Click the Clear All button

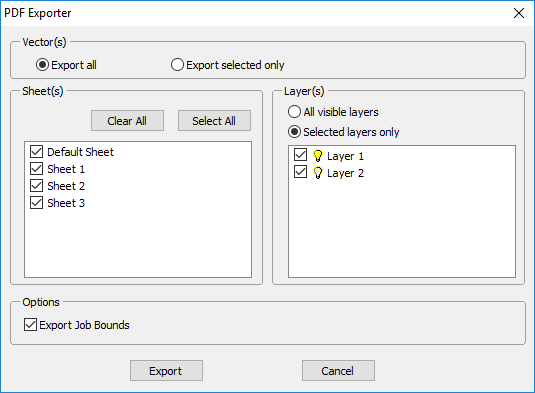coord(127,120)
